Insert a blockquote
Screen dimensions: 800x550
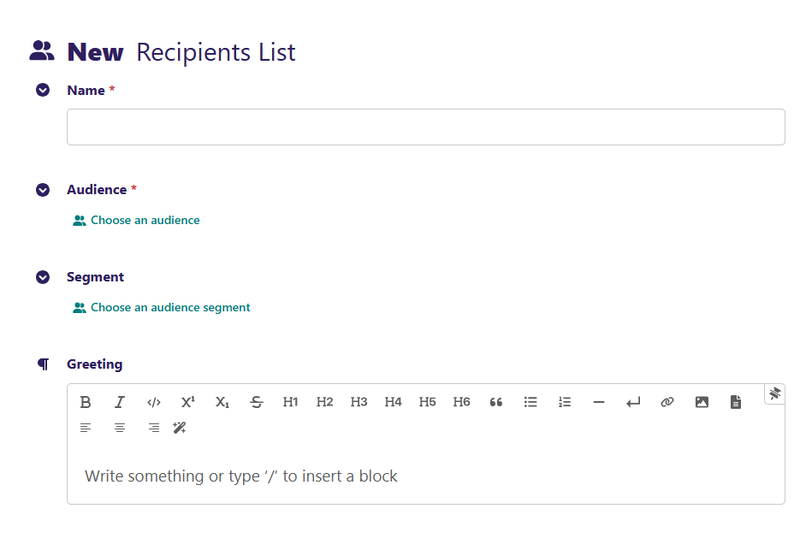click(496, 402)
